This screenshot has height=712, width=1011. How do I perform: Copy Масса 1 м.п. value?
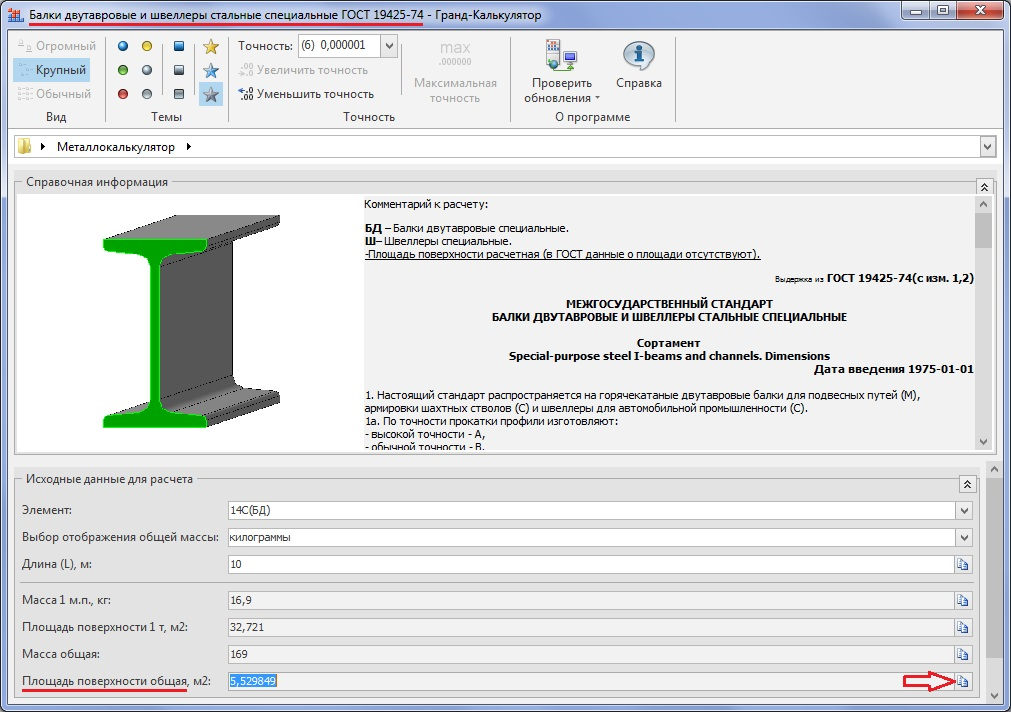[x=963, y=600]
